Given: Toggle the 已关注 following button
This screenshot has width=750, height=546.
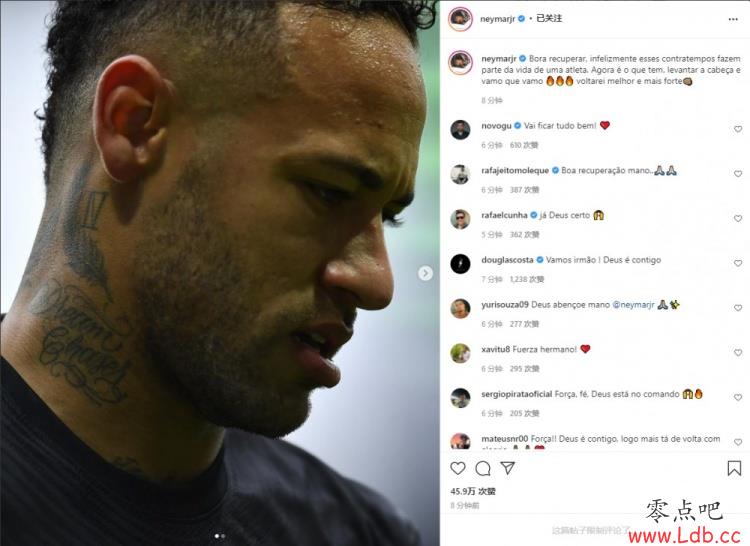Looking at the screenshot, I should point(549,18).
